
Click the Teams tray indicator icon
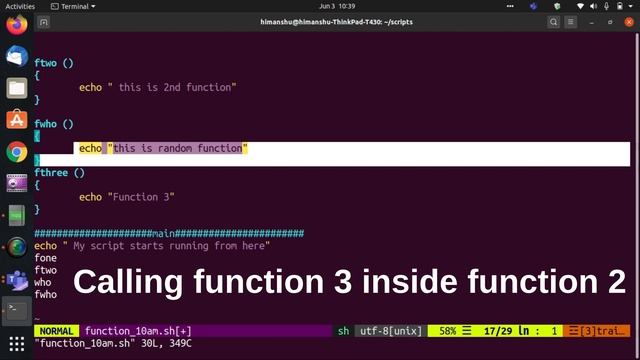[533, 6]
